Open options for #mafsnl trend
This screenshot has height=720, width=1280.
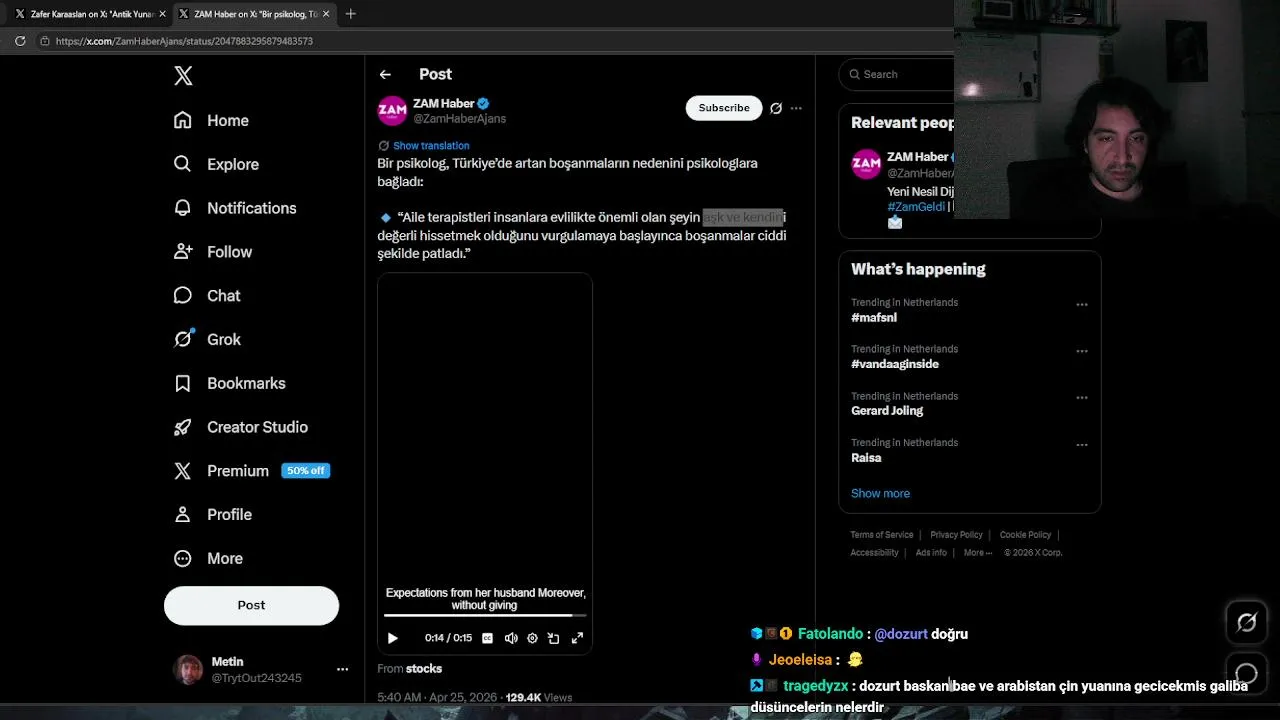[x=1082, y=304]
